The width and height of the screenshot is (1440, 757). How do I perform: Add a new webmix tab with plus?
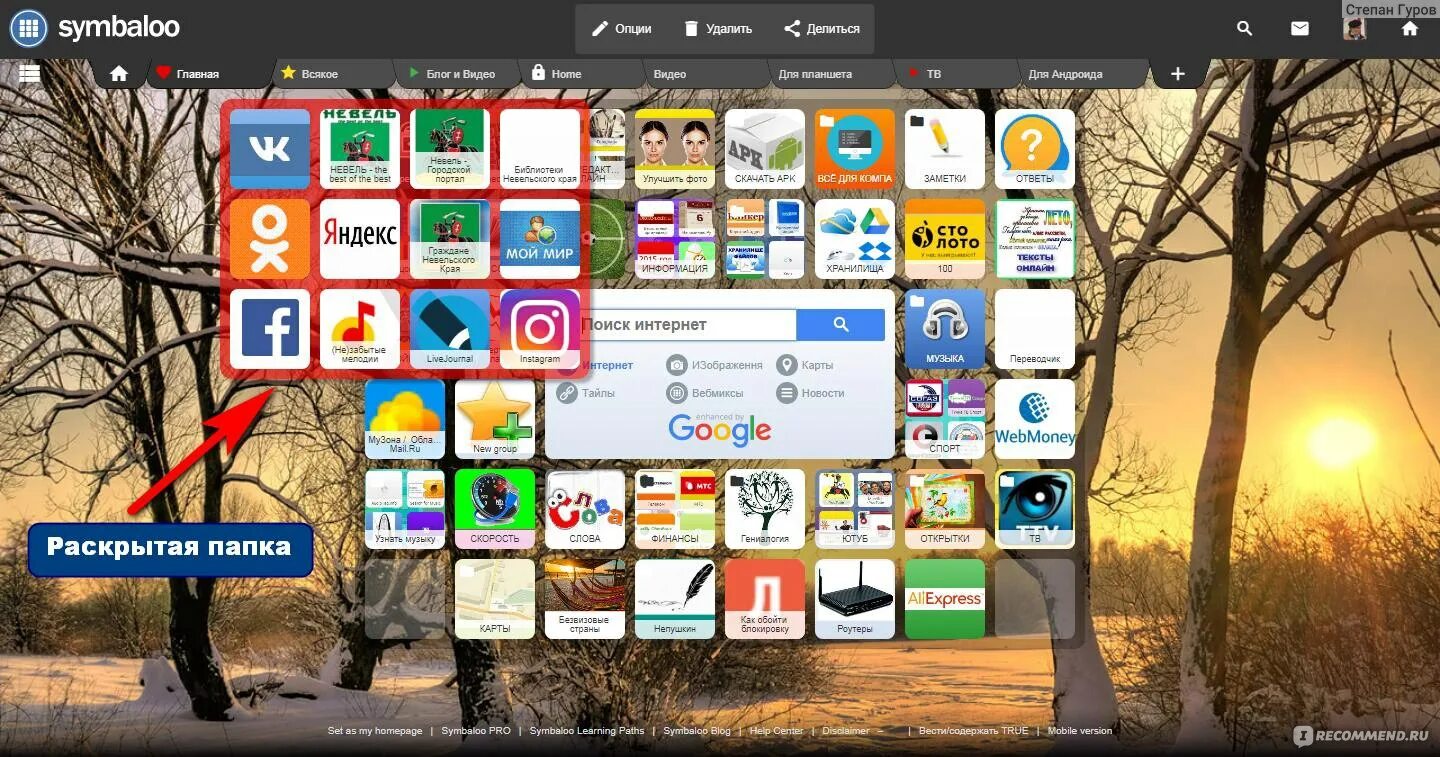[1178, 74]
